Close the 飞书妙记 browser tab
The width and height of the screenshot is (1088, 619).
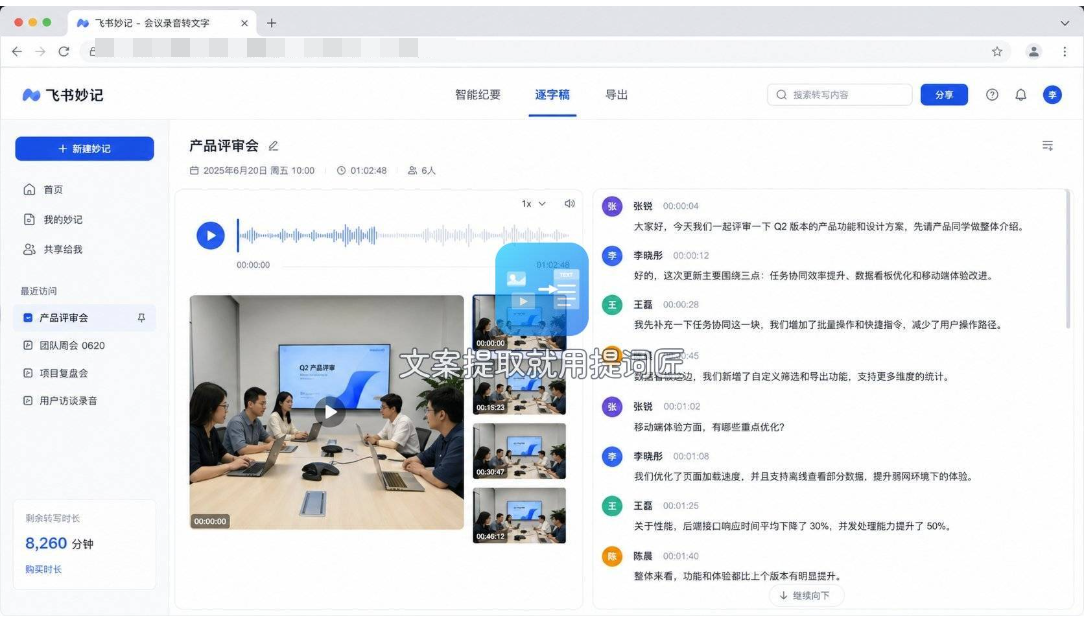tap(244, 23)
